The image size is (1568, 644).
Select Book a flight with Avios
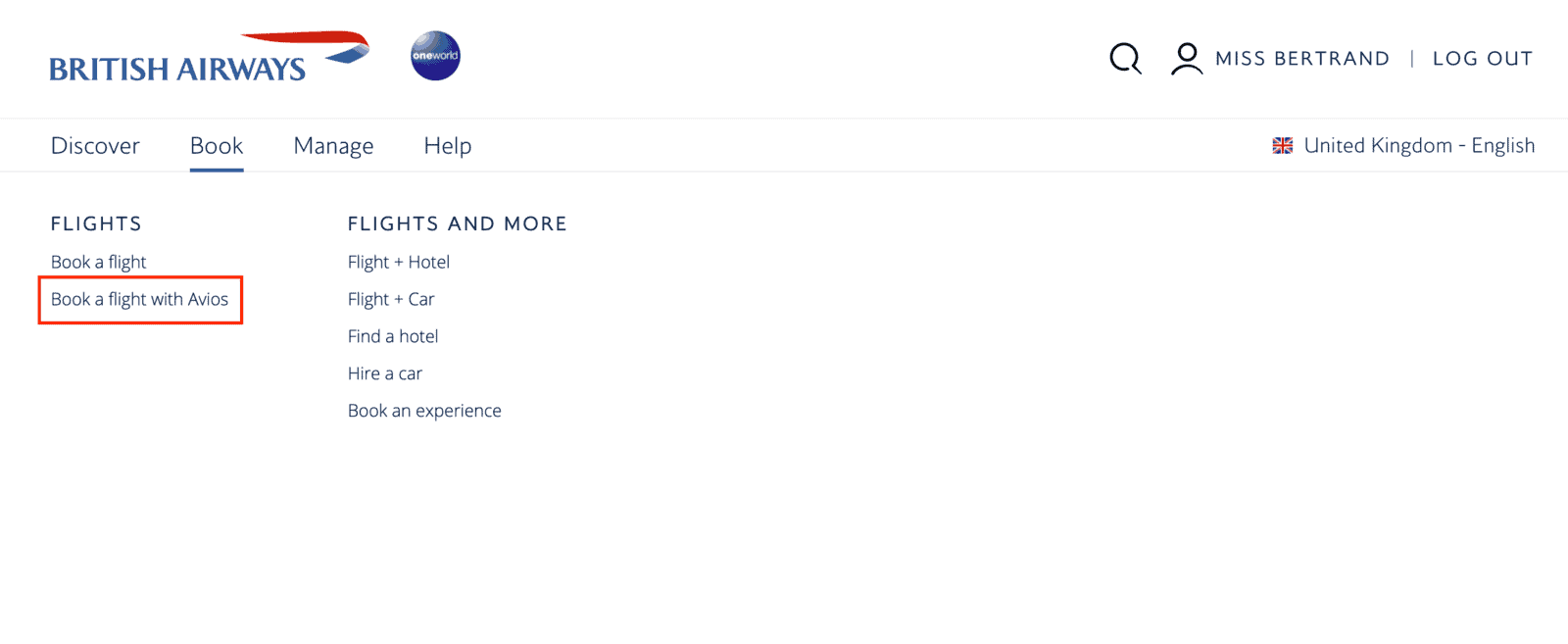point(140,299)
